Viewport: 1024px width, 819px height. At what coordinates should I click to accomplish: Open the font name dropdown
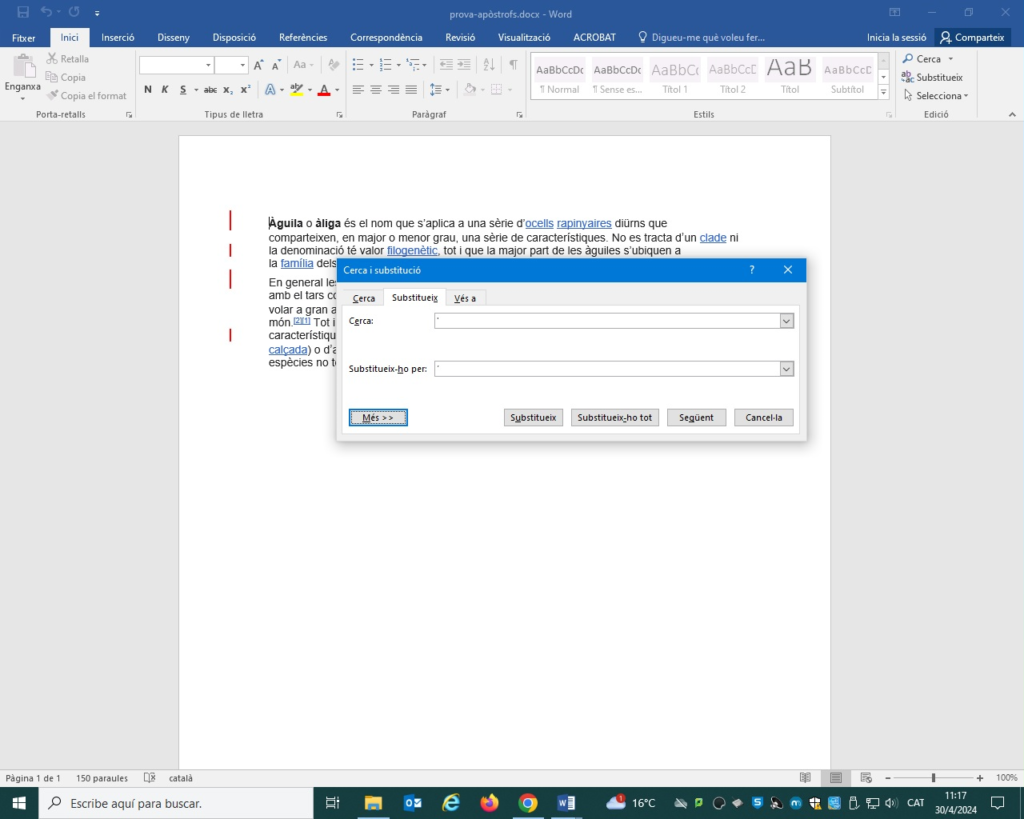coord(208,65)
